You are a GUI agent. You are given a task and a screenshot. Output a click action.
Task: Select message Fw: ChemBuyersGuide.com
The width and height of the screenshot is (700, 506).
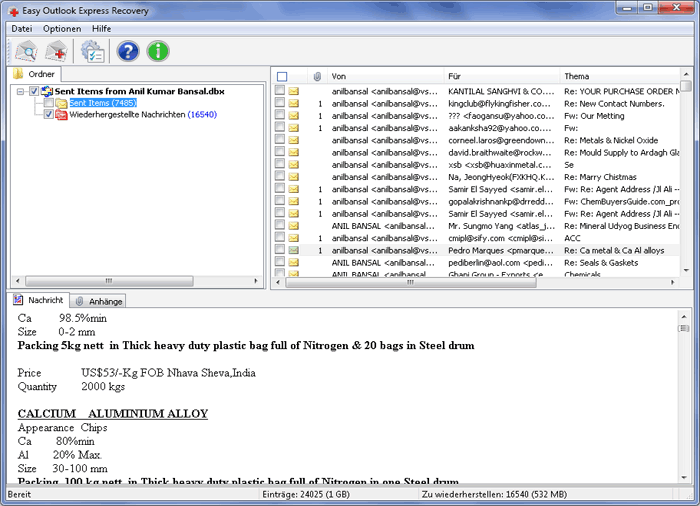point(622,202)
